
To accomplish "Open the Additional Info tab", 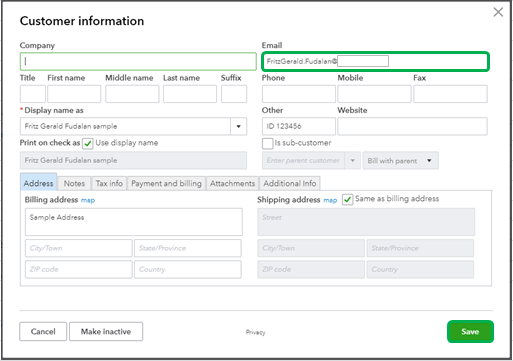I will tap(290, 183).
